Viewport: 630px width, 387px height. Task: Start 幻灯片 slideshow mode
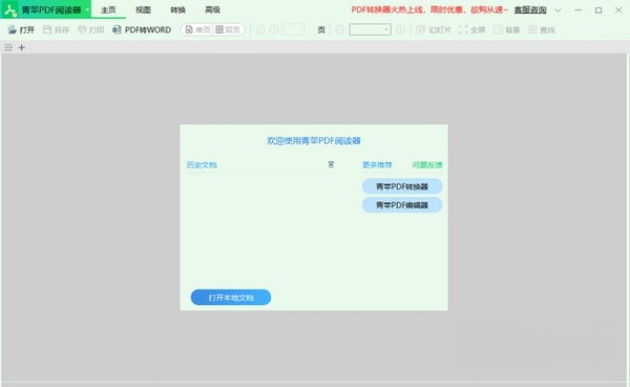pyautogui.click(x=433, y=30)
